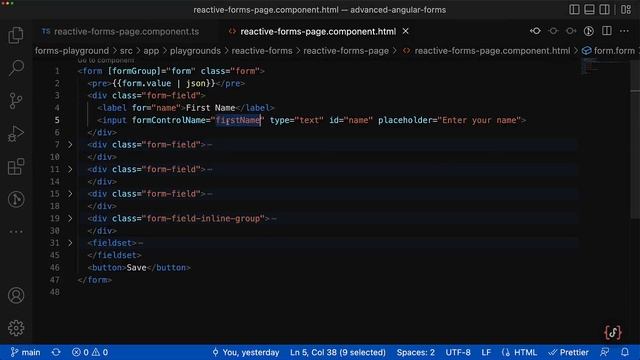Change encoding via UTF-8 status item
This screenshot has width=640, height=360.
click(x=458, y=352)
